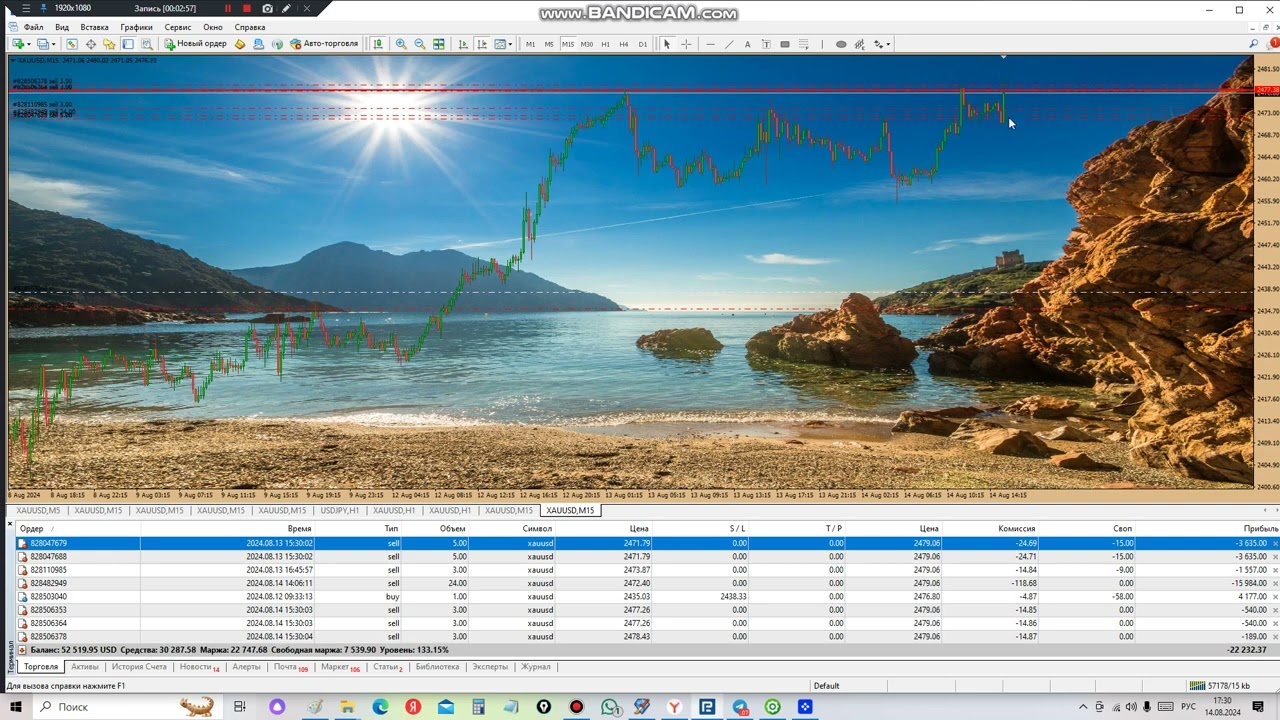Open the Файл menu
This screenshot has height=720, width=1280.
(x=33, y=27)
